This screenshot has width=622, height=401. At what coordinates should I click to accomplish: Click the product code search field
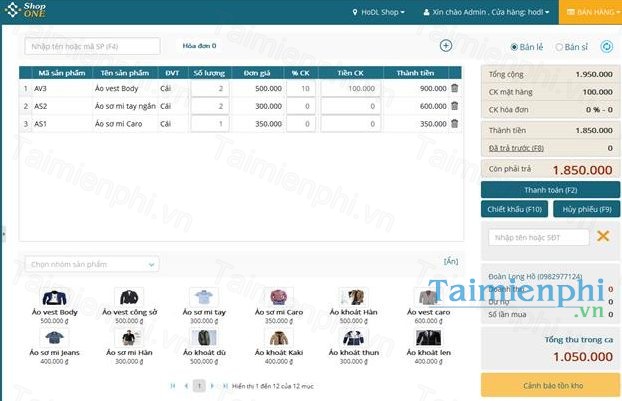(91, 46)
